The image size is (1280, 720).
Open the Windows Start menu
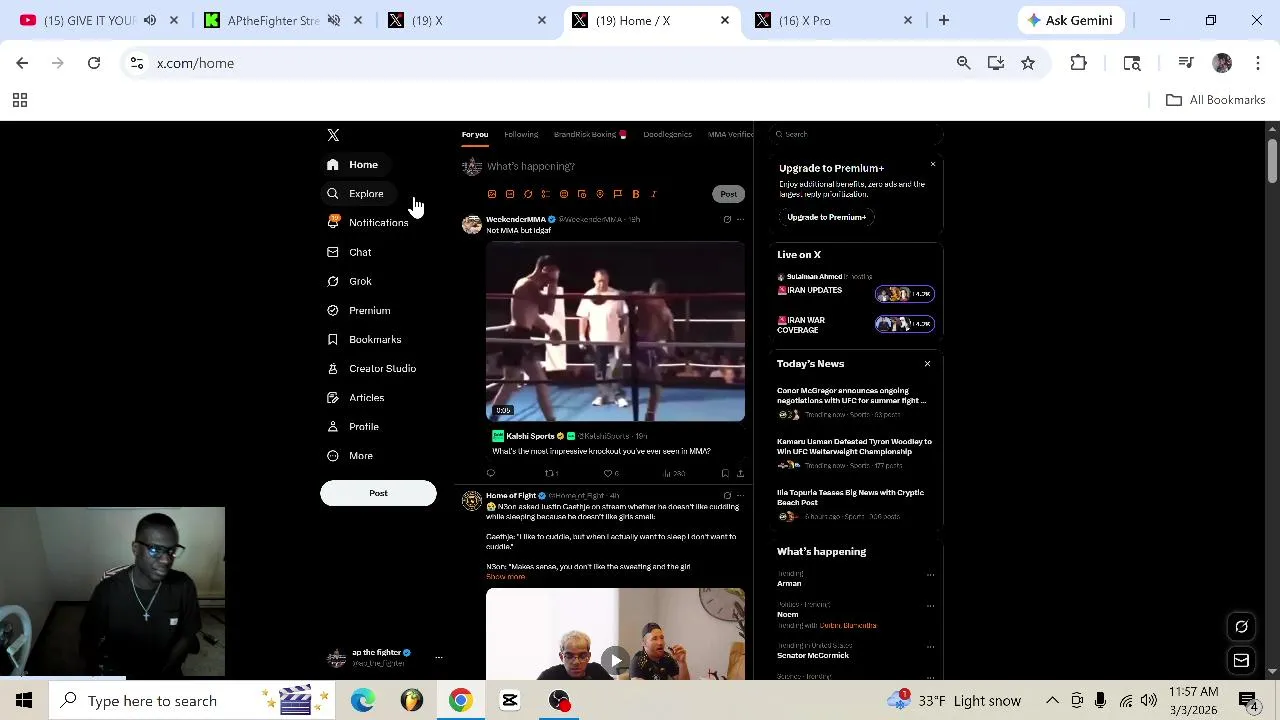[x=24, y=700]
